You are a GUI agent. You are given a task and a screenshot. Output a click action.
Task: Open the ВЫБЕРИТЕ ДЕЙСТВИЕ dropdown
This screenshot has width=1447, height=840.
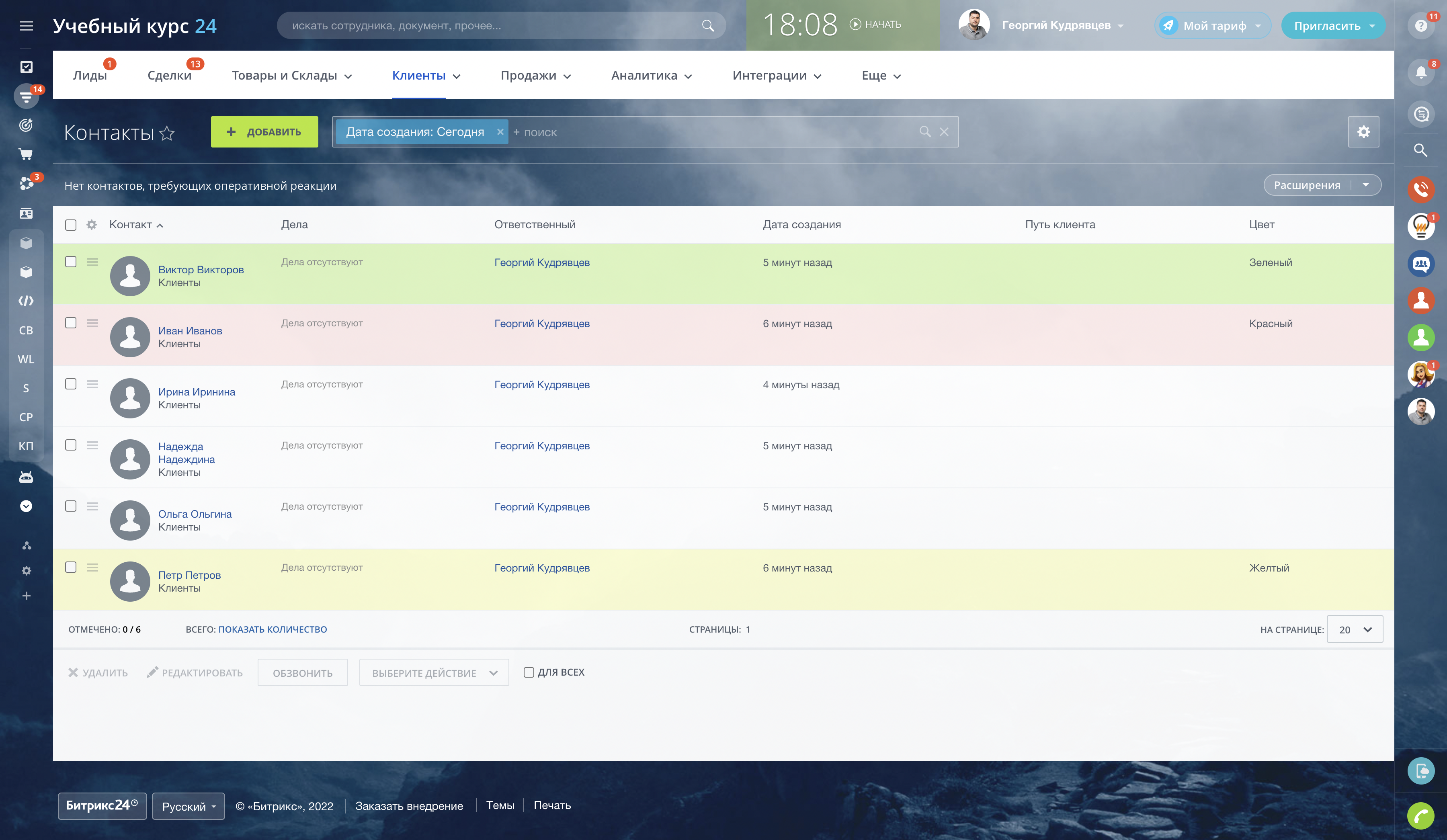[x=434, y=673]
